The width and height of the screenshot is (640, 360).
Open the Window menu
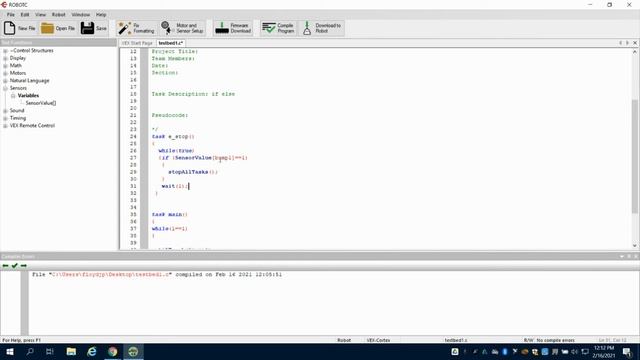point(80,15)
